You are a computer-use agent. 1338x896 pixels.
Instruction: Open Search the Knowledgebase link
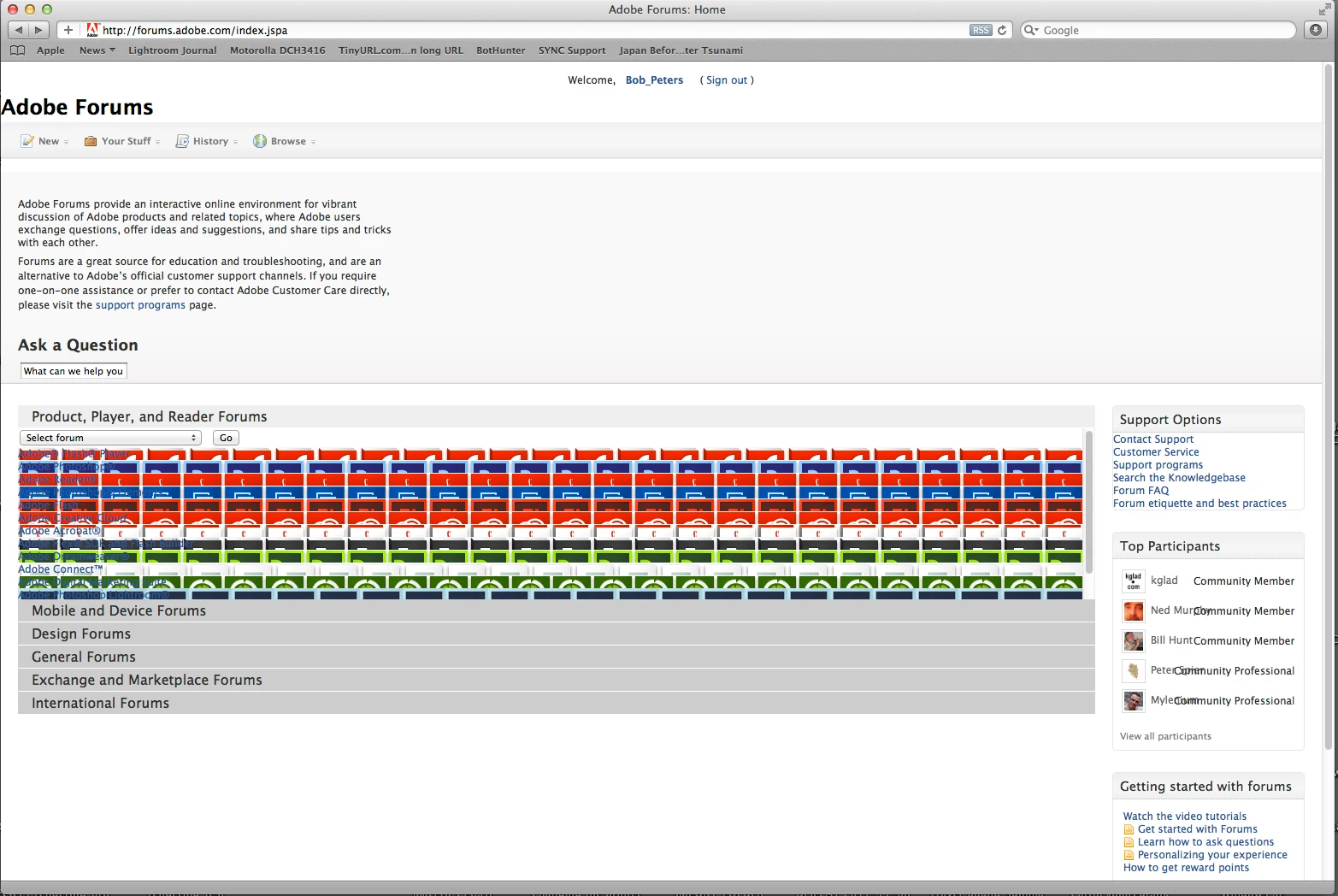coord(1179,478)
